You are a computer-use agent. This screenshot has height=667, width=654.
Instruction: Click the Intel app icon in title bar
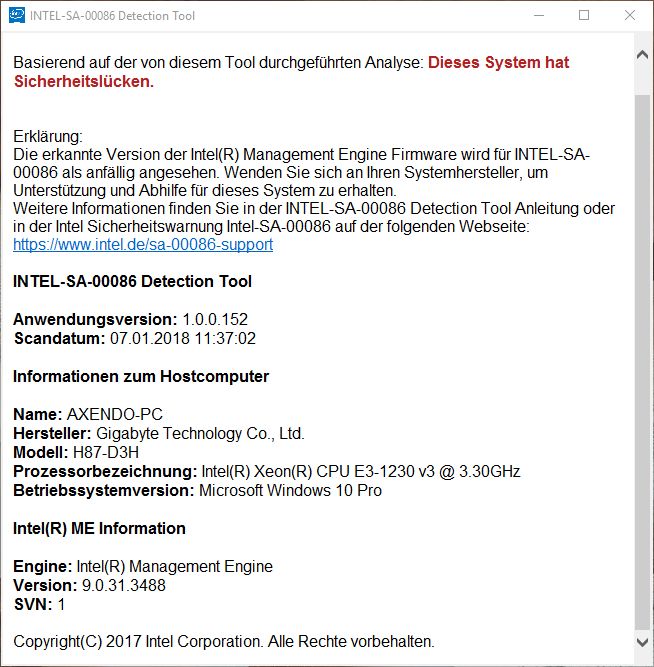point(17,15)
